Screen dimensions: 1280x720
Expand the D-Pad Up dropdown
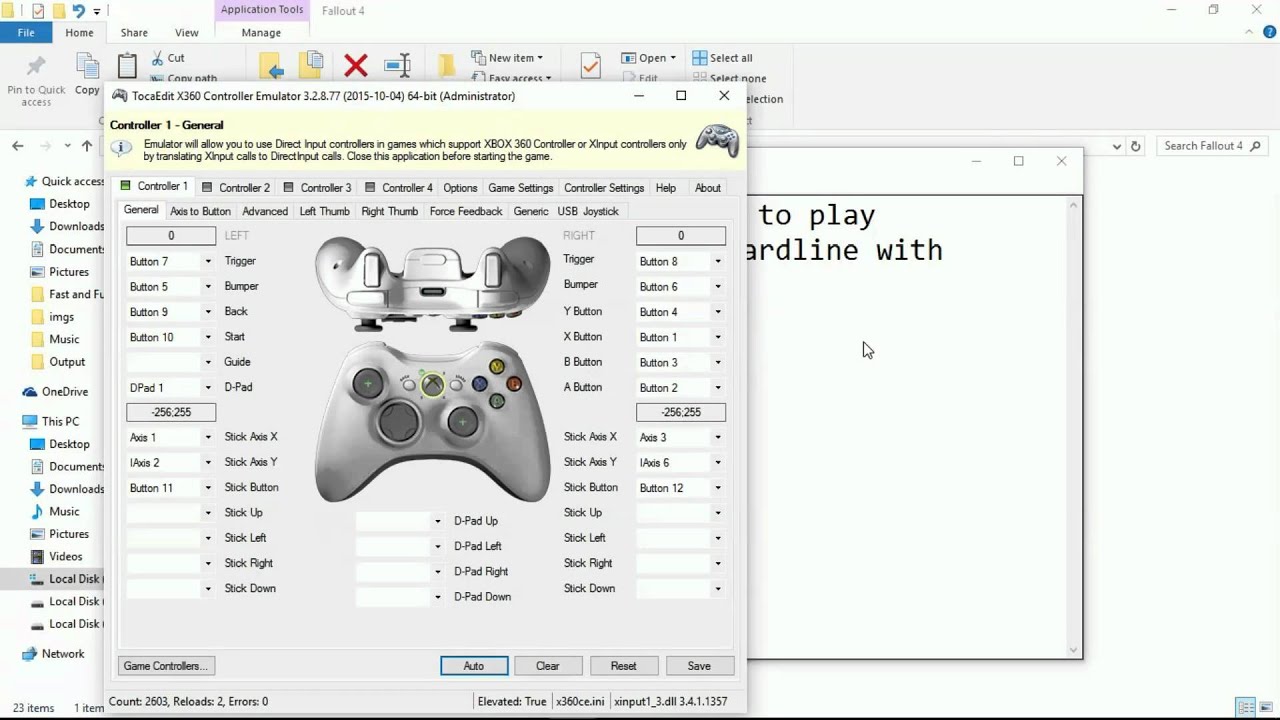pyautogui.click(x=437, y=521)
